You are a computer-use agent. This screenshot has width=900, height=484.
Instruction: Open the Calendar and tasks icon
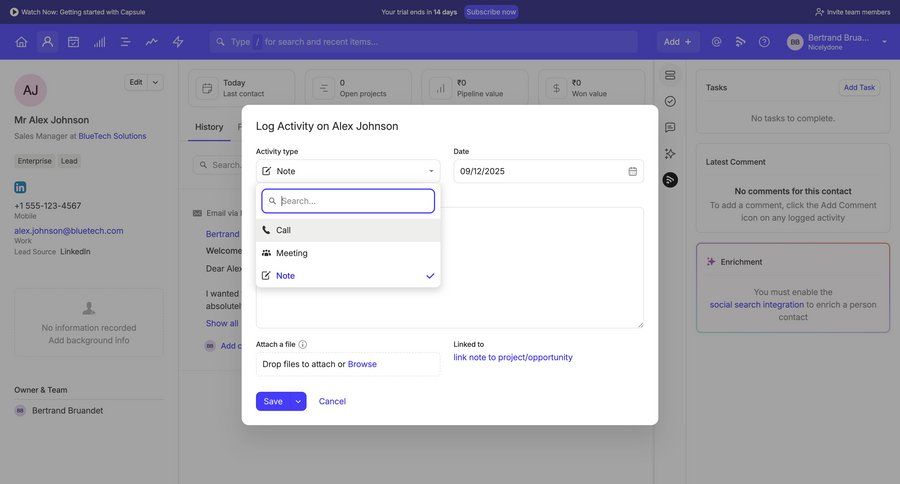(x=73, y=42)
